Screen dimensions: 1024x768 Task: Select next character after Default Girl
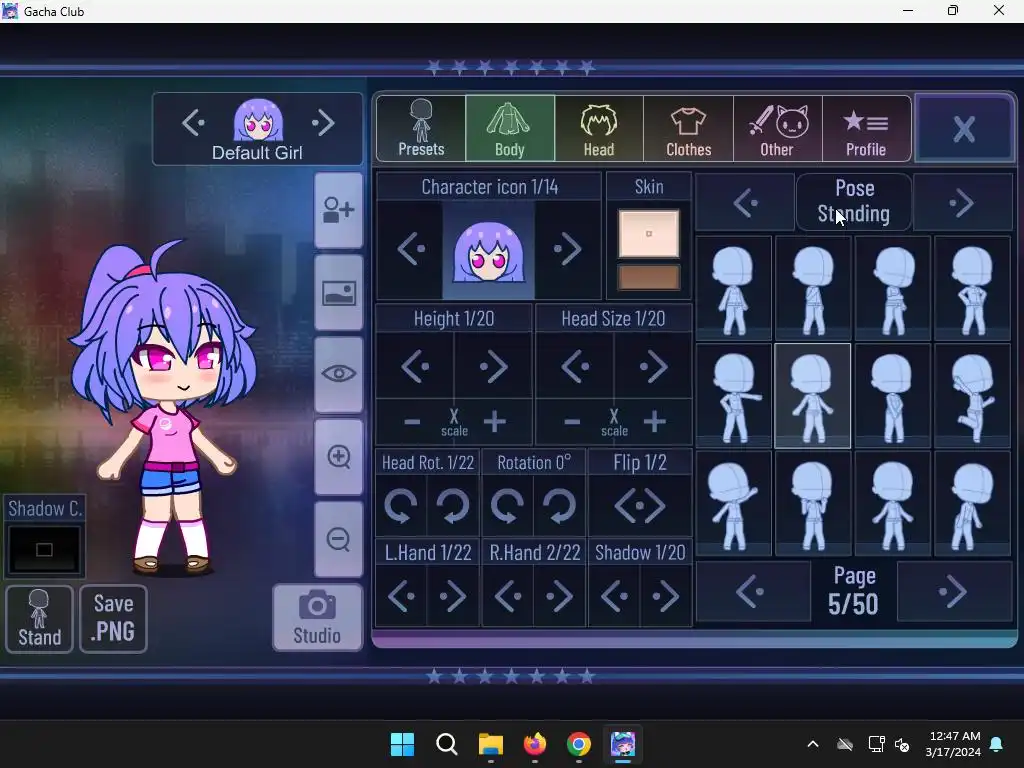[x=323, y=123]
